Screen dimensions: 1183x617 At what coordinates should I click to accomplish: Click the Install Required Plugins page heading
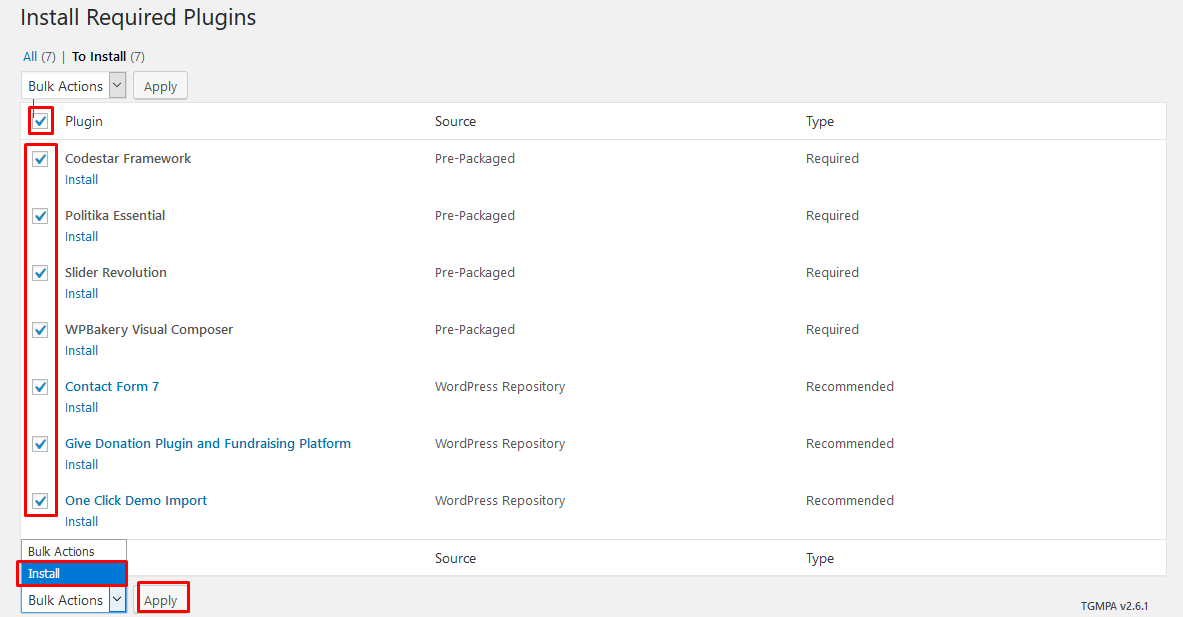[138, 17]
